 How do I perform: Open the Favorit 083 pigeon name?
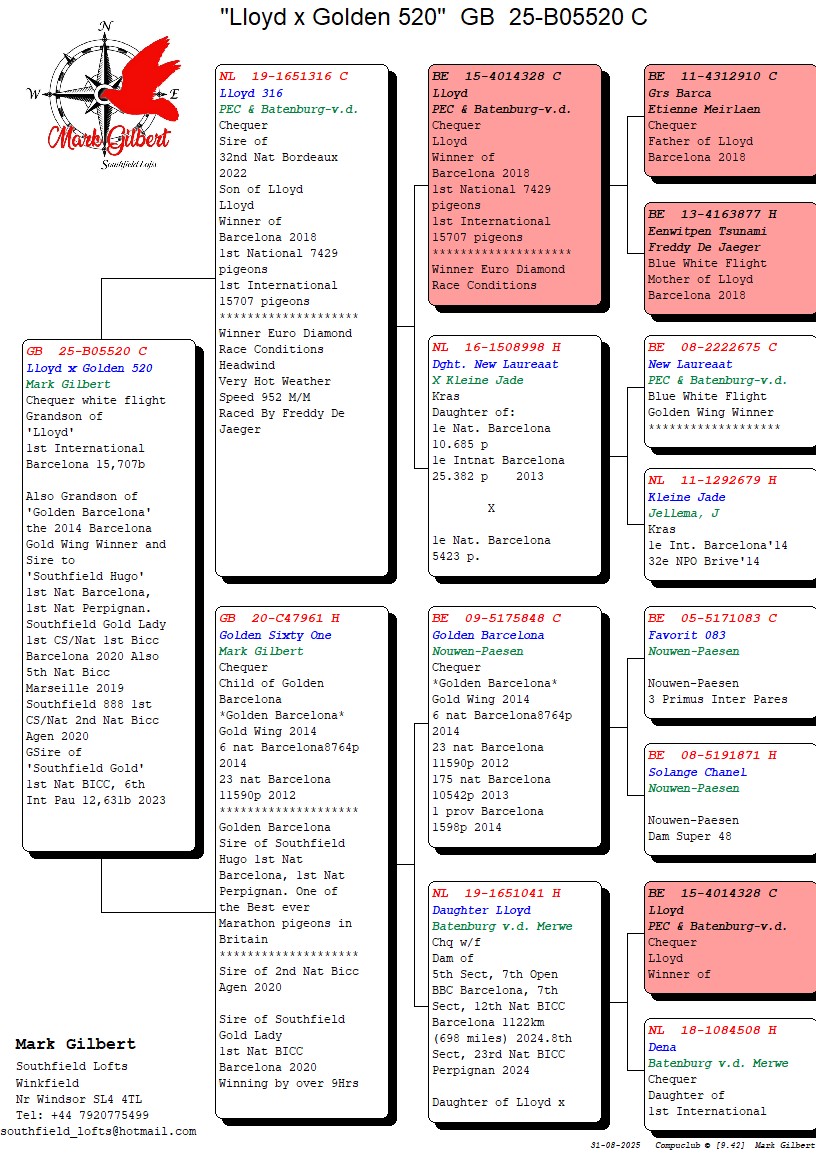tap(687, 635)
